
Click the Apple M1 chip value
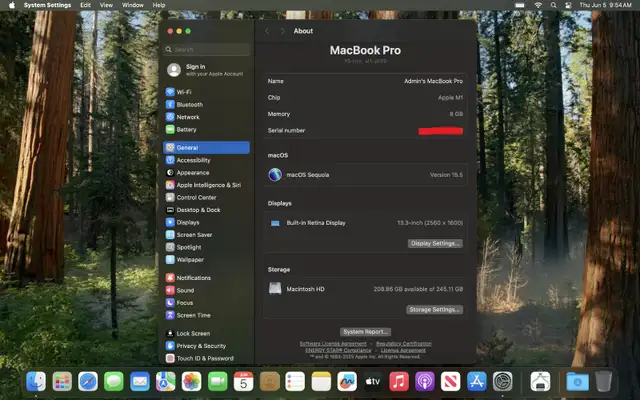click(x=450, y=98)
